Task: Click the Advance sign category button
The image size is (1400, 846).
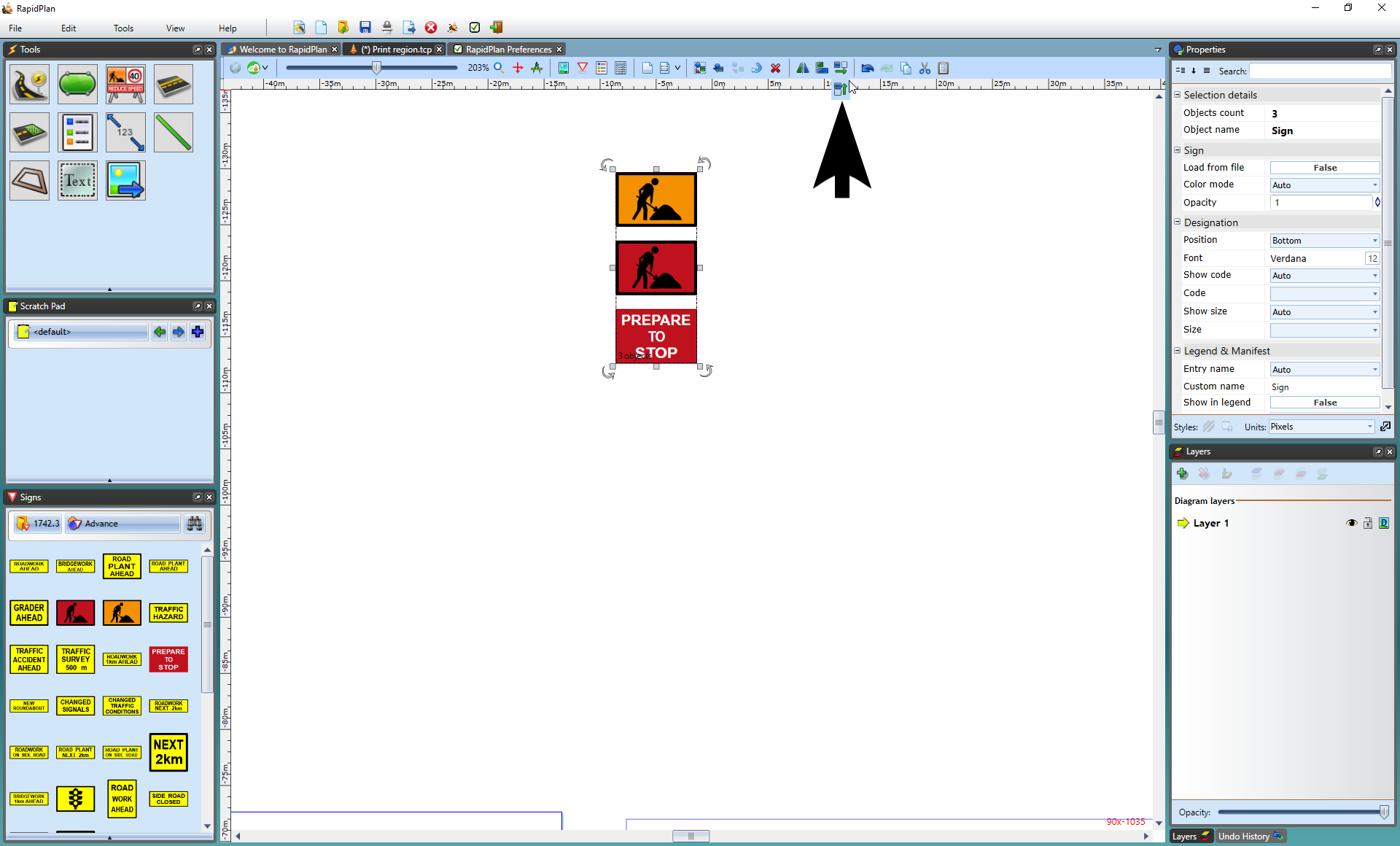Action: (122, 524)
